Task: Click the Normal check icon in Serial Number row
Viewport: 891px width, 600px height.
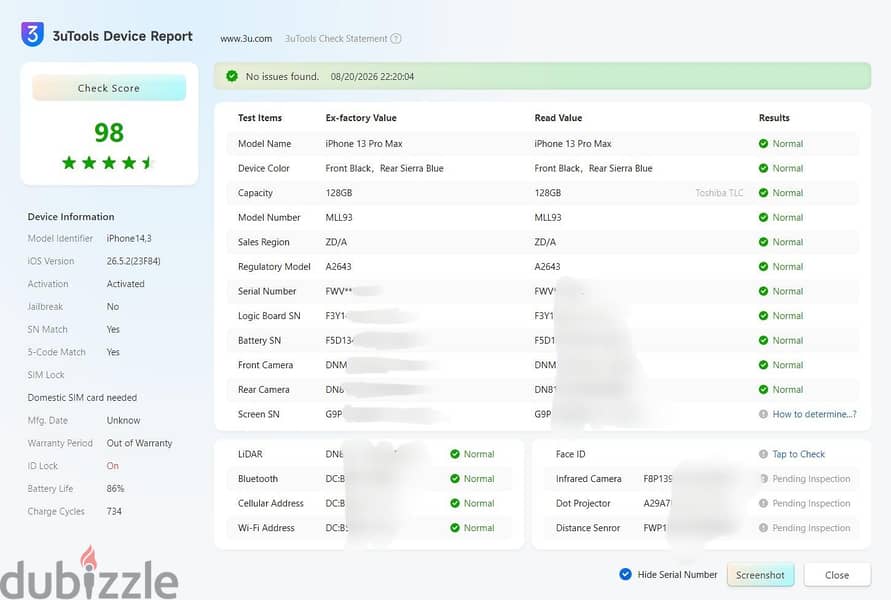Action: coord(763,291)
